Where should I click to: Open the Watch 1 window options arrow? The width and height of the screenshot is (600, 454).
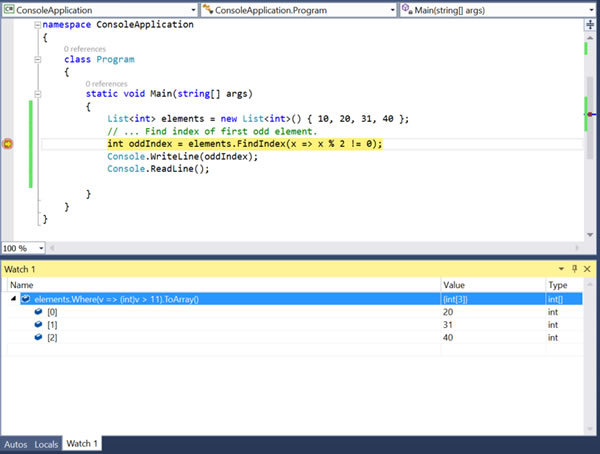(561, 269)
